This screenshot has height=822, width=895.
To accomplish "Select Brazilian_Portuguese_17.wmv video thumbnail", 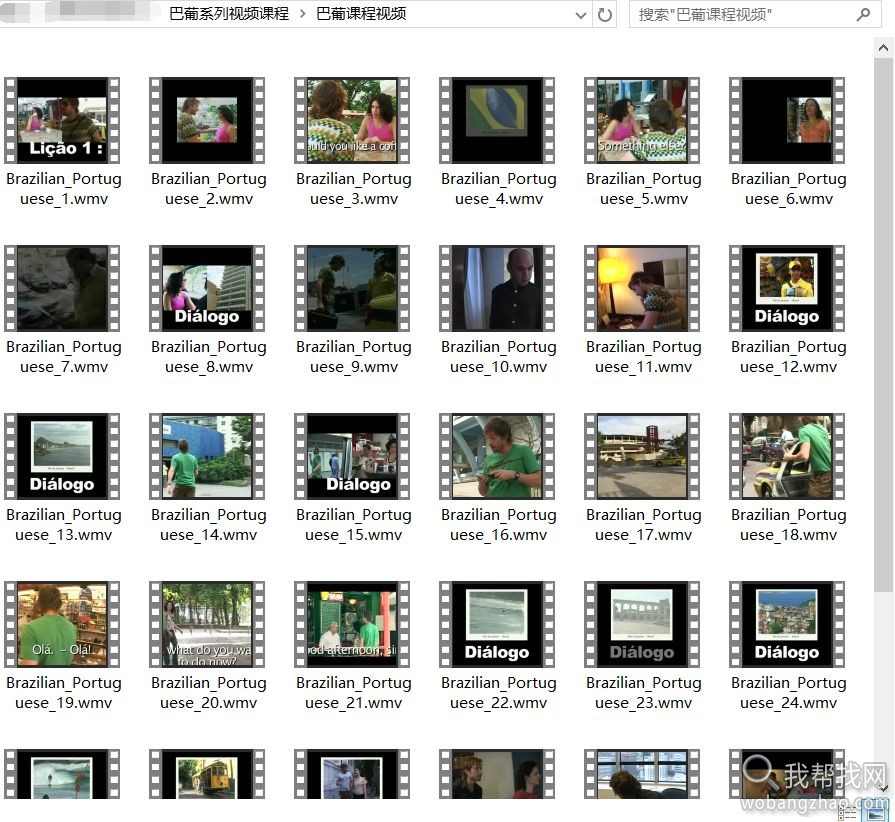I will tap(642, 456).
